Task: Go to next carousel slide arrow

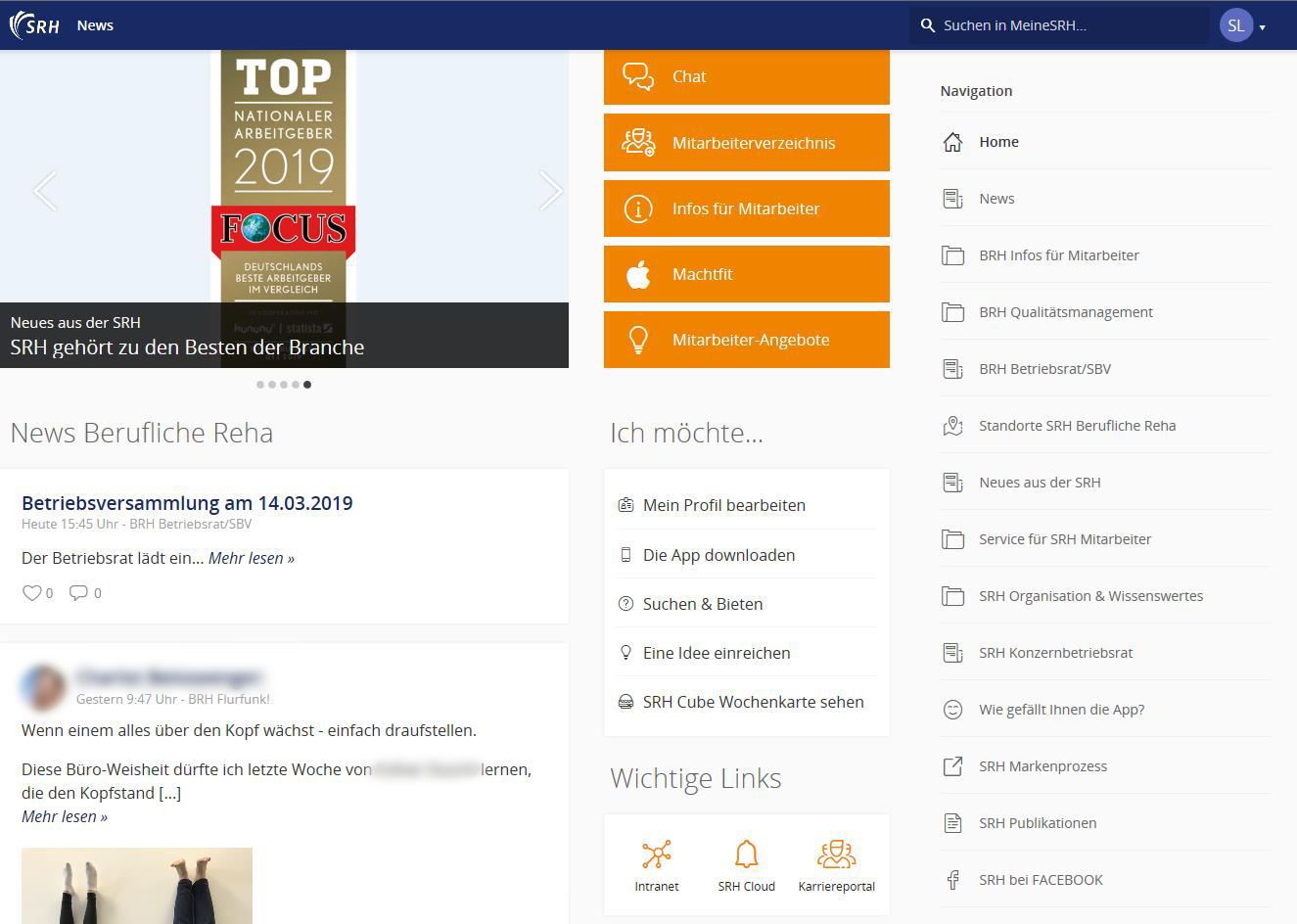Action: tap(551, 190)
